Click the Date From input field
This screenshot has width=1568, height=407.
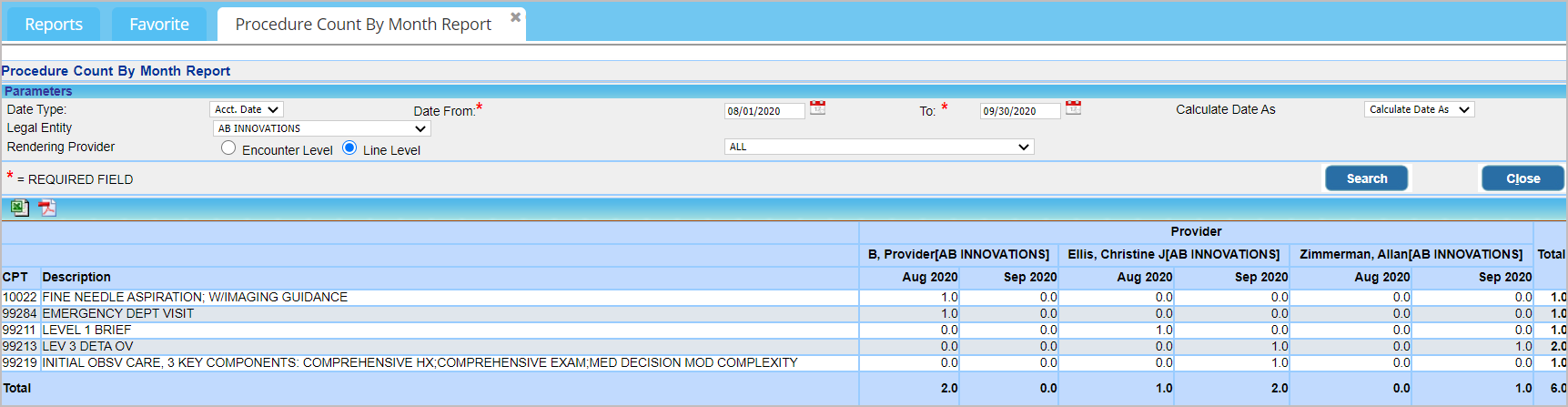point(764,111)
